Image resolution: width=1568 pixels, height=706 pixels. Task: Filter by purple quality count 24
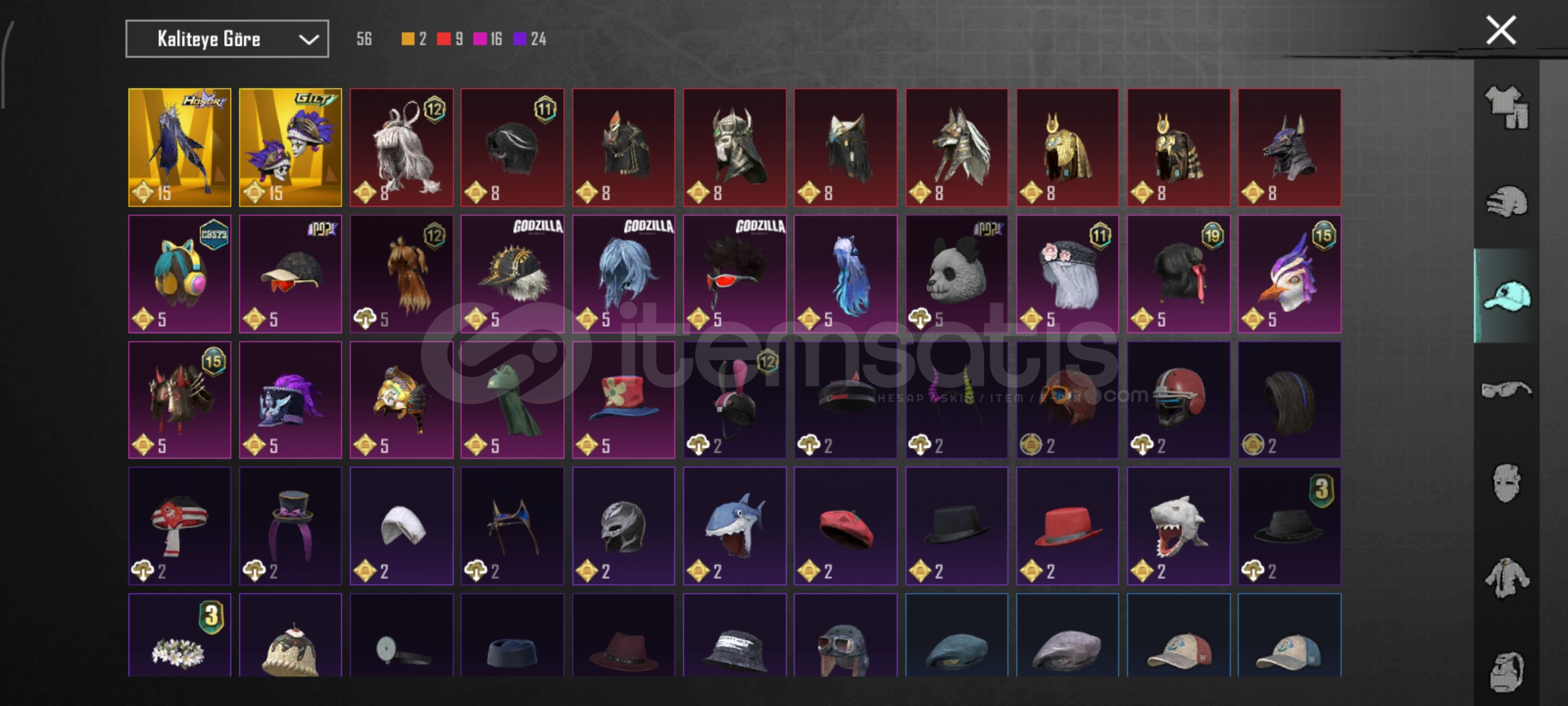click(x=530, y=39)
